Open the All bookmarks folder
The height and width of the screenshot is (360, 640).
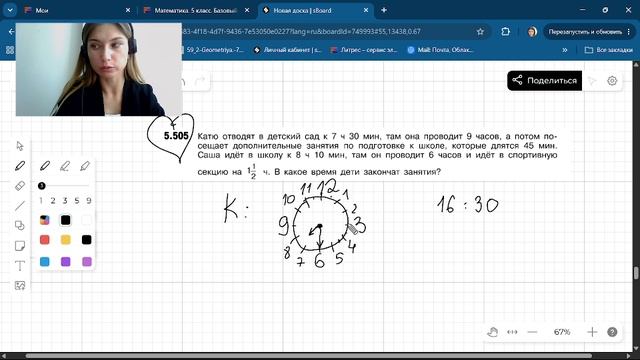(x=609, y=50)
